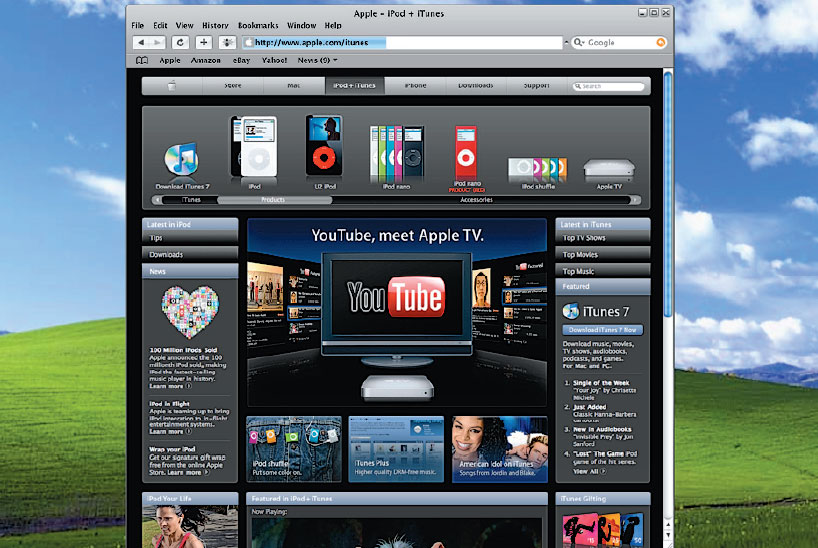Open Top Music in Latest in iTunes

(603, 271)
